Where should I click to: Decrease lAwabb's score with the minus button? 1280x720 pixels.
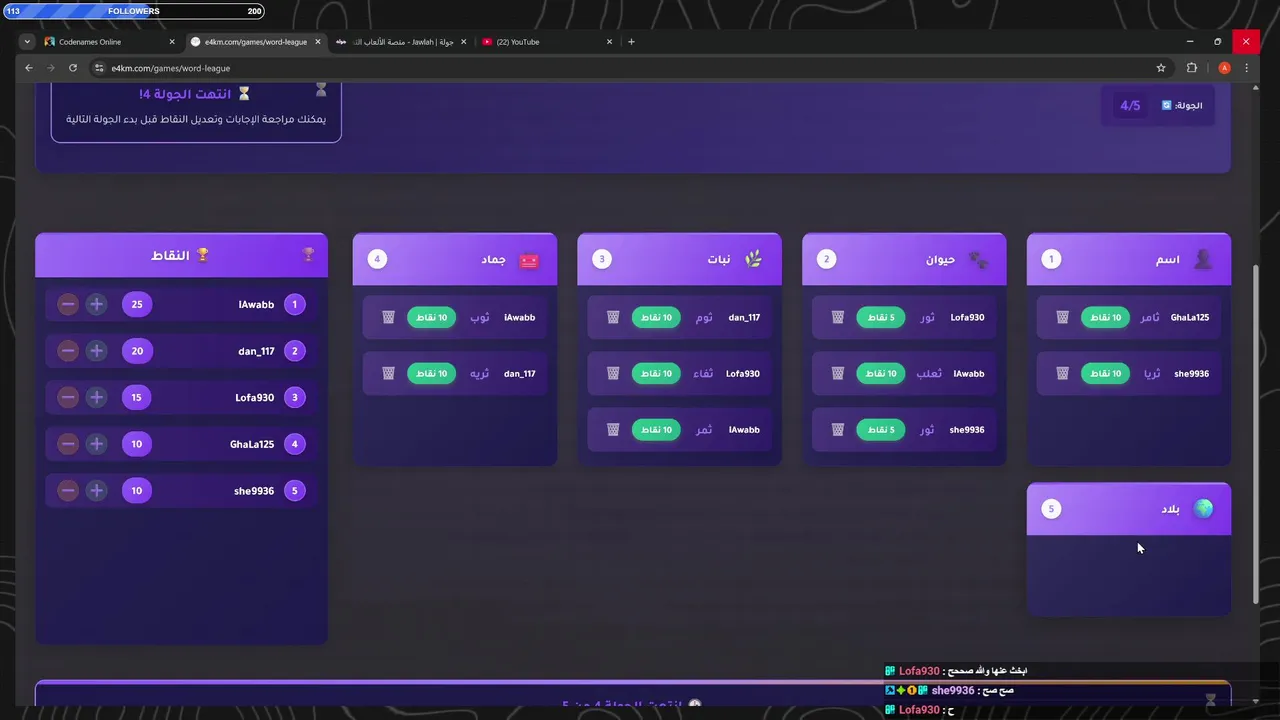tap(68, 304)
